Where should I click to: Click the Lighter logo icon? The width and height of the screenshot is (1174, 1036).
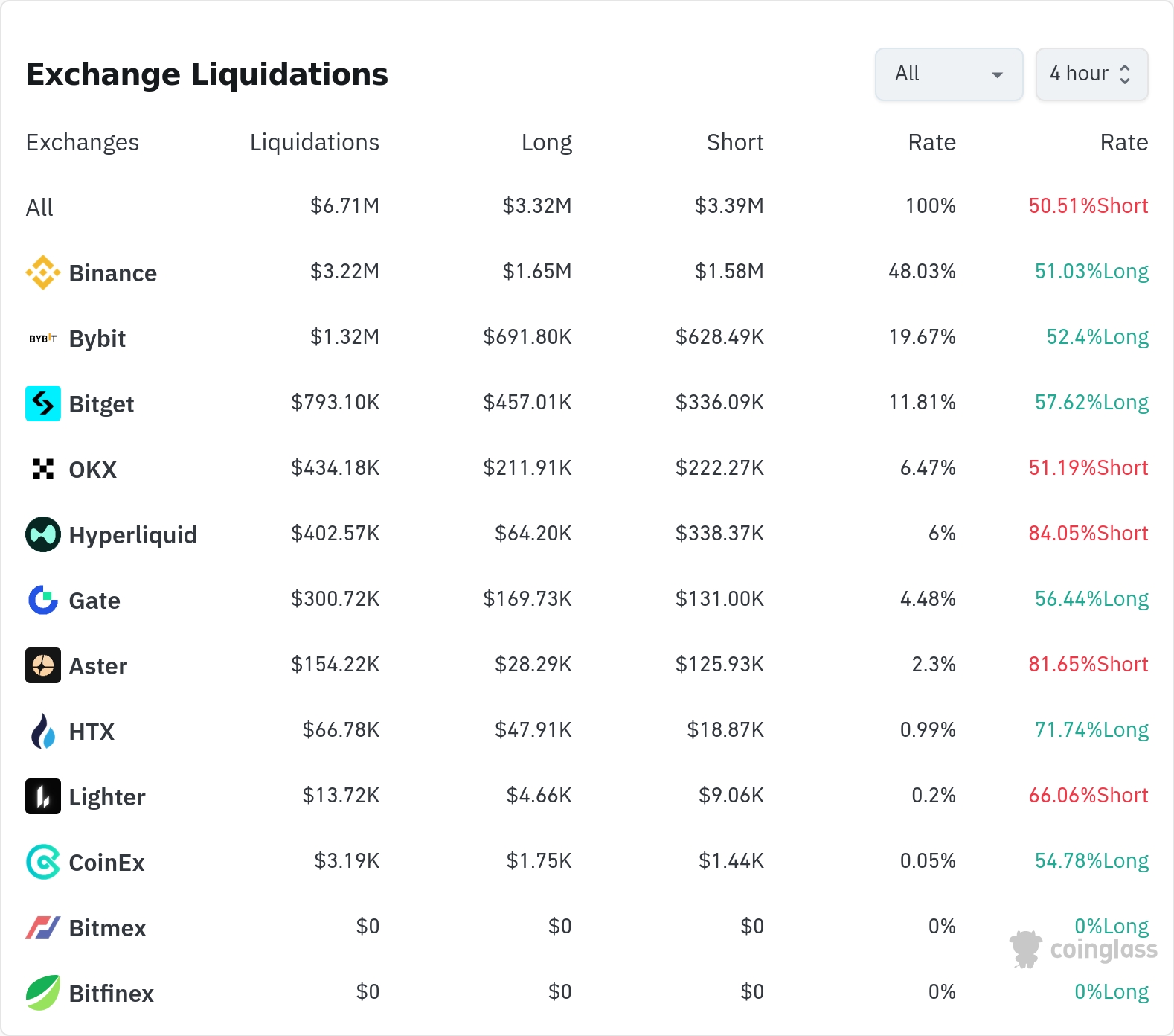tap(43, 796)
